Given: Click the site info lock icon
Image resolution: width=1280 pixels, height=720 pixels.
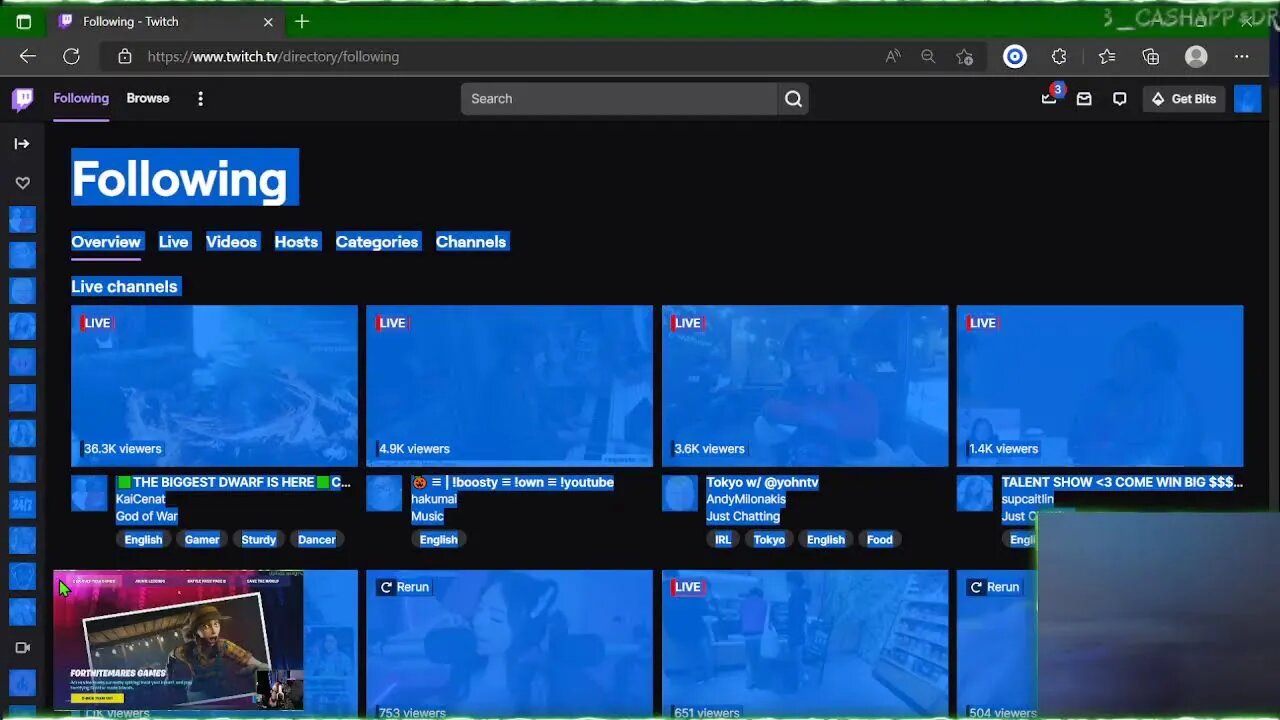Looking at the screenshot, I should tap(125, 57).
